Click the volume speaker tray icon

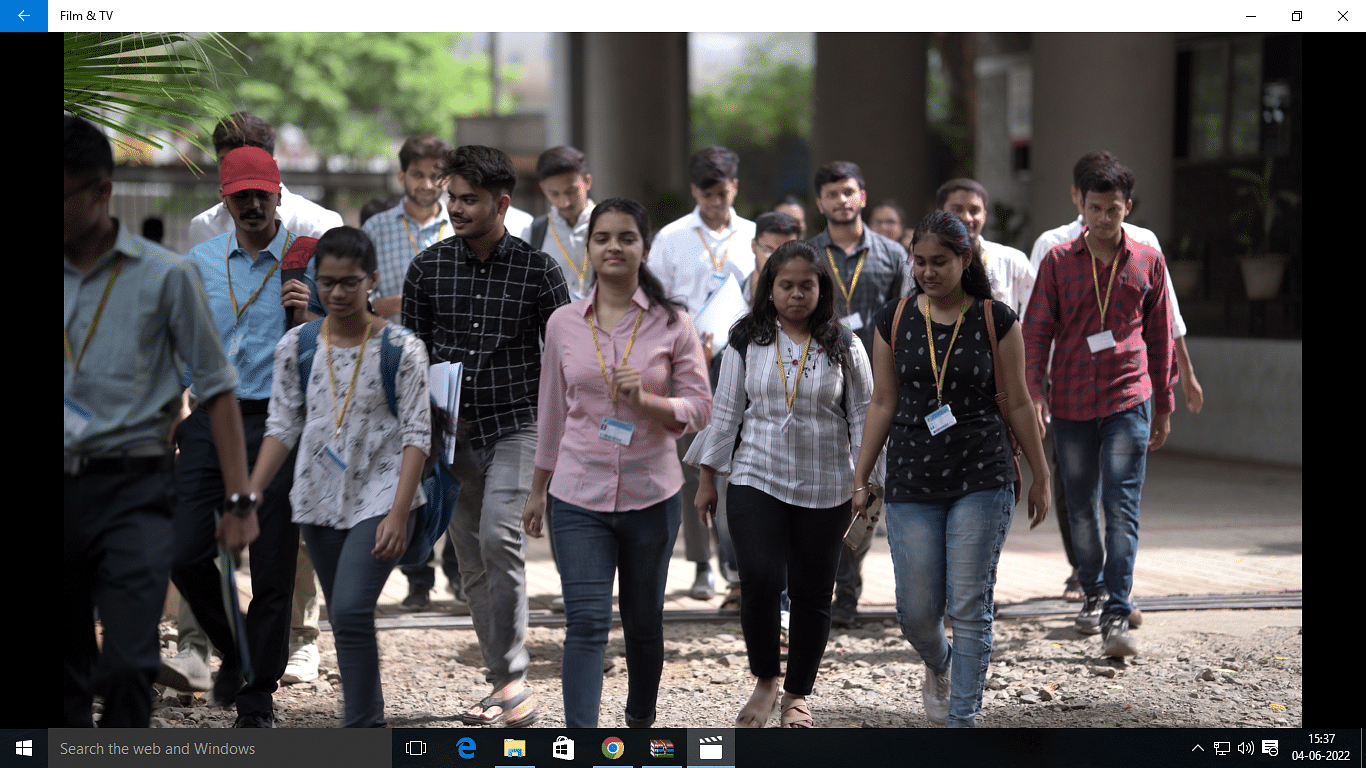coord(1246,748)
